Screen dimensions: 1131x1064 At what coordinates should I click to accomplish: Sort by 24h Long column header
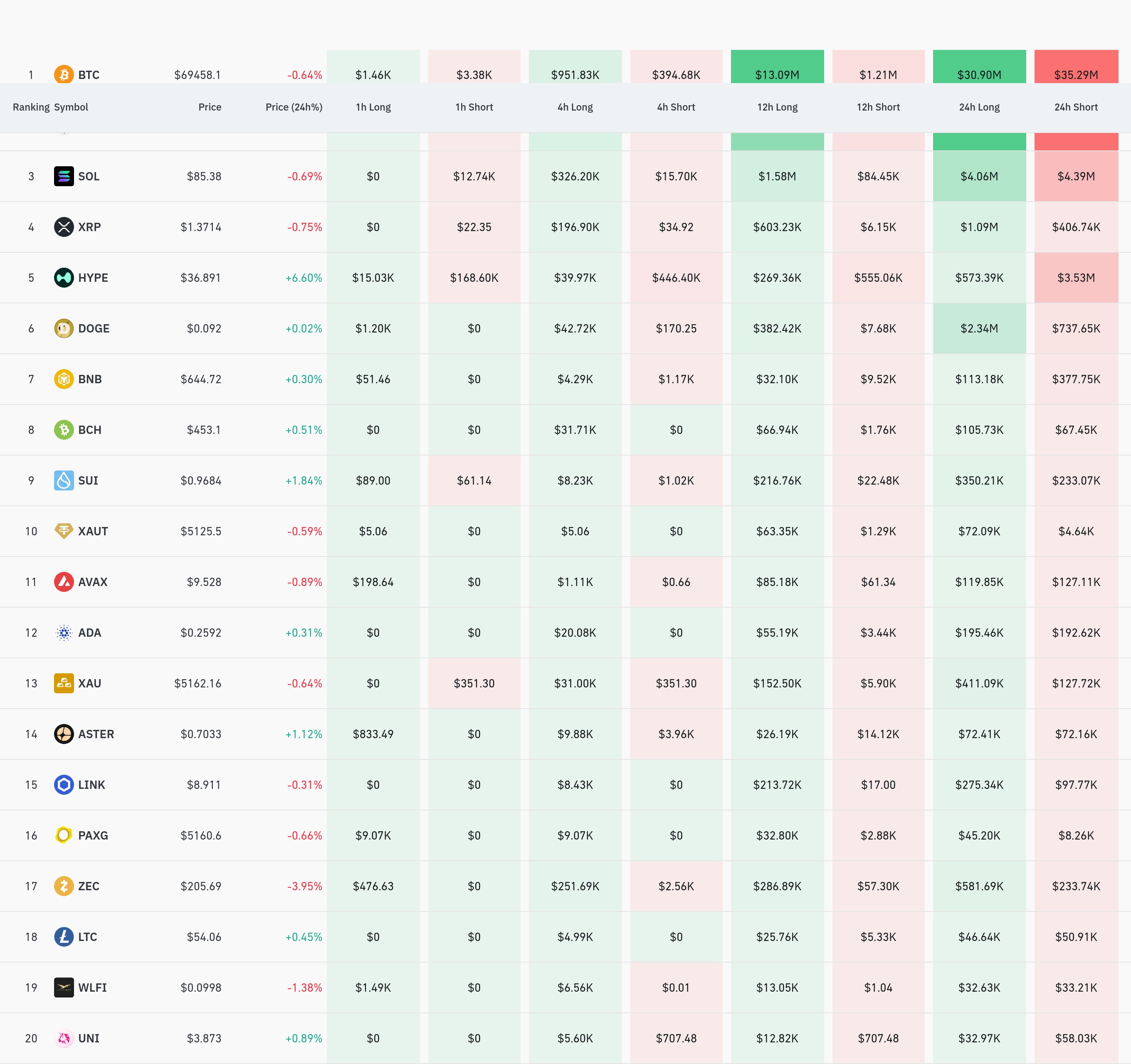click(978, 107)
